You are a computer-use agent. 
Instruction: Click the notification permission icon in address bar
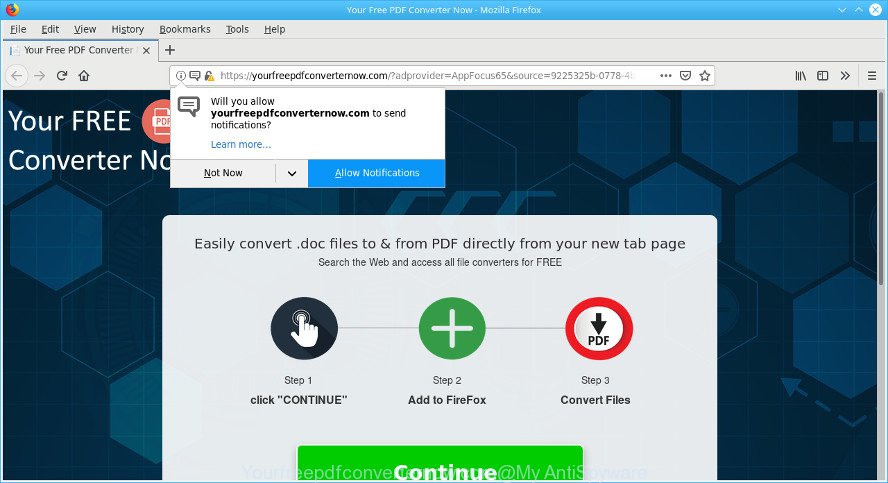195,75
